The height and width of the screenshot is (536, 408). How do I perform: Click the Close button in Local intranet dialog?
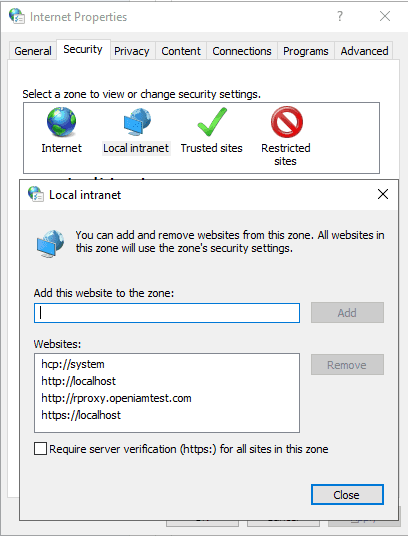click(x=347, y=494)
